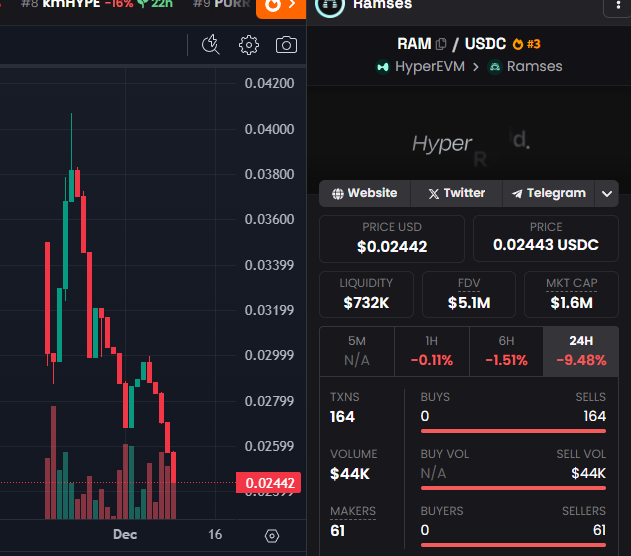Click the kmHYPE trending ticker item
Viewport: 631px width, 556px height.
[97, 4]
